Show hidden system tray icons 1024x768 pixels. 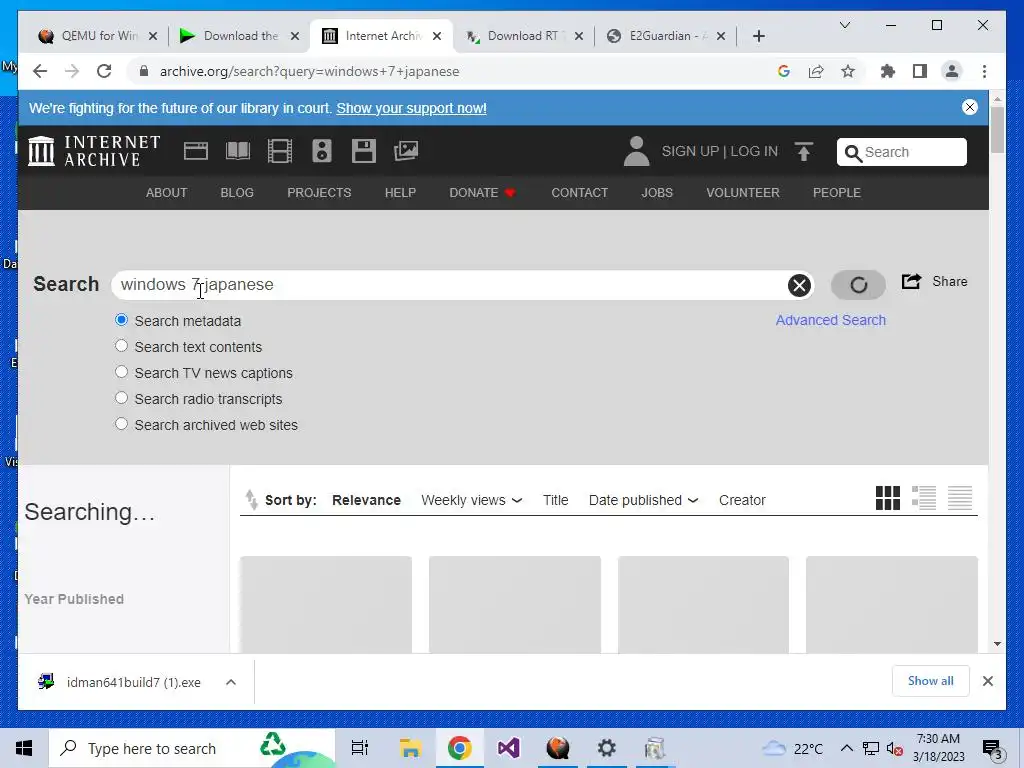tap(846, 748)
